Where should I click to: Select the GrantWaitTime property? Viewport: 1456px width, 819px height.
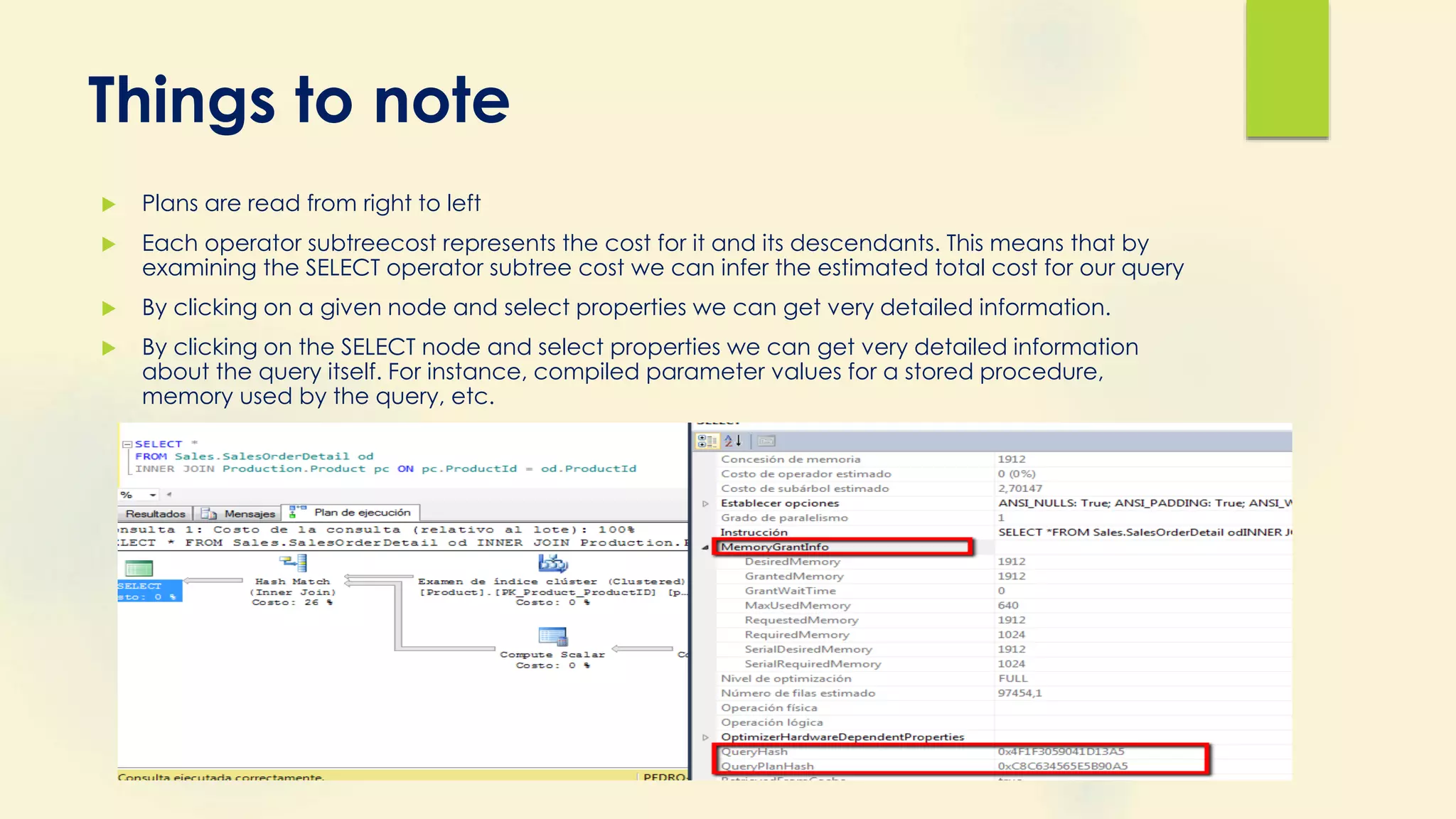coord(790,591)
